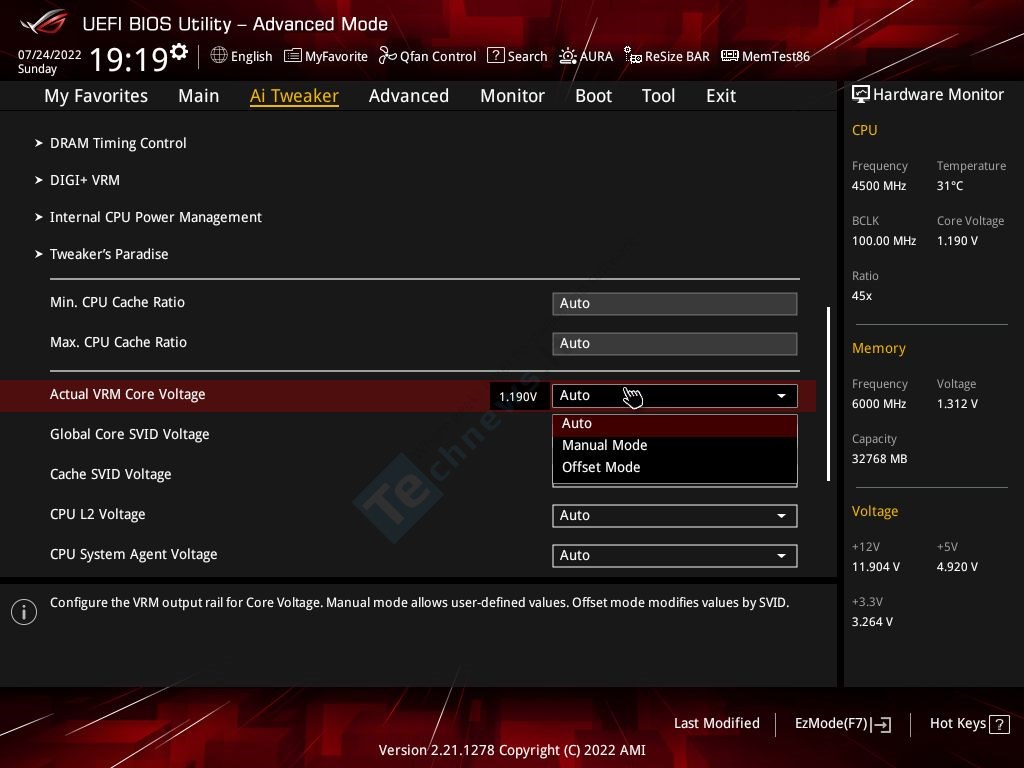Open the Exit tab
The height and width of the screenshot is (768, 1024).
[x=721, y=96]
